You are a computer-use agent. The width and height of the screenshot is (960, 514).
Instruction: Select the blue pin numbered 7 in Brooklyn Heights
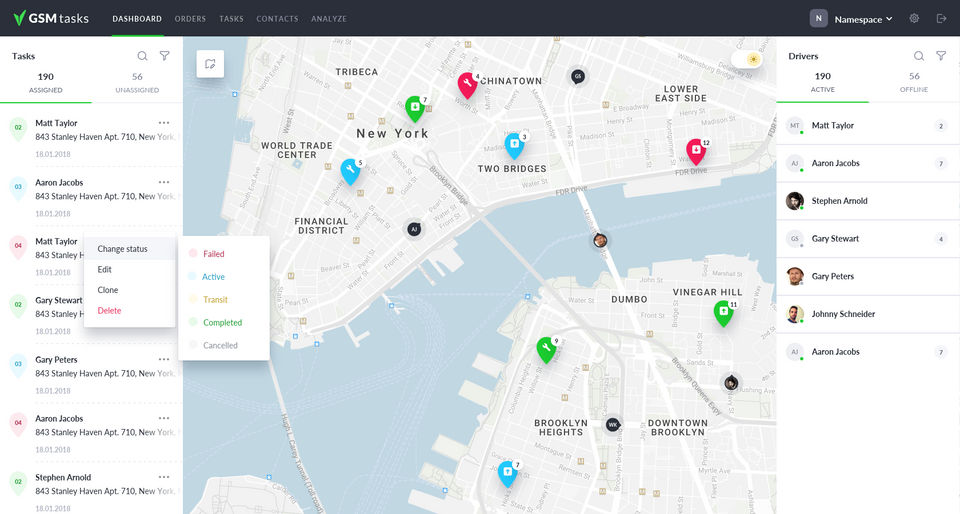click(508, 473)
